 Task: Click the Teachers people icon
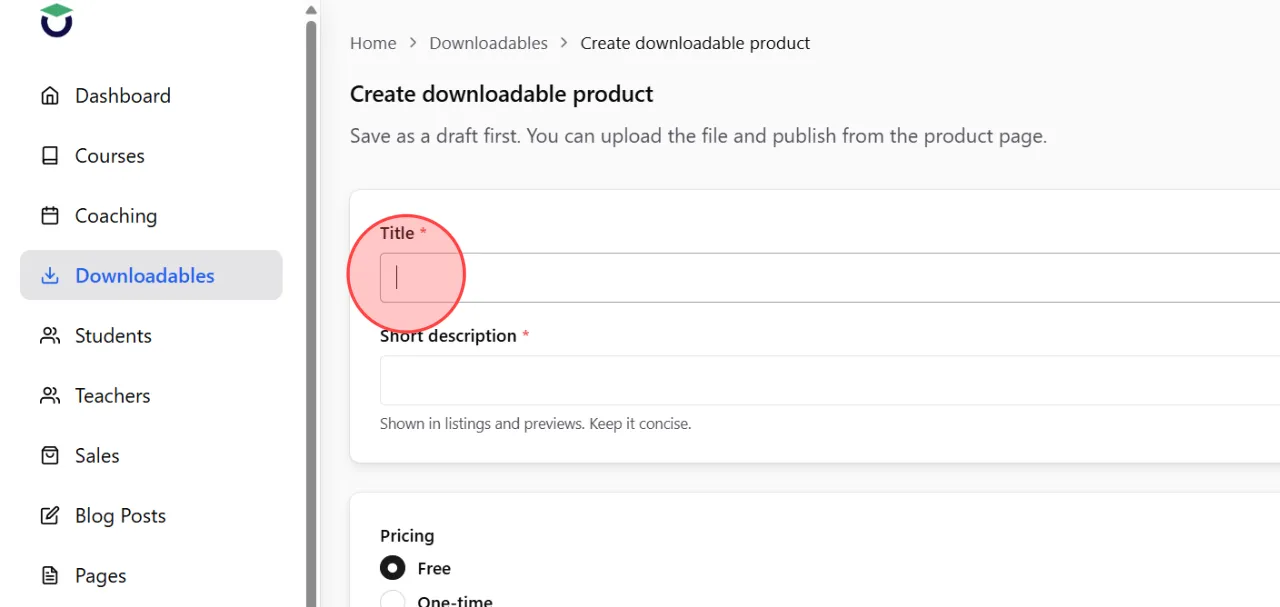click(x=50, y=396)
